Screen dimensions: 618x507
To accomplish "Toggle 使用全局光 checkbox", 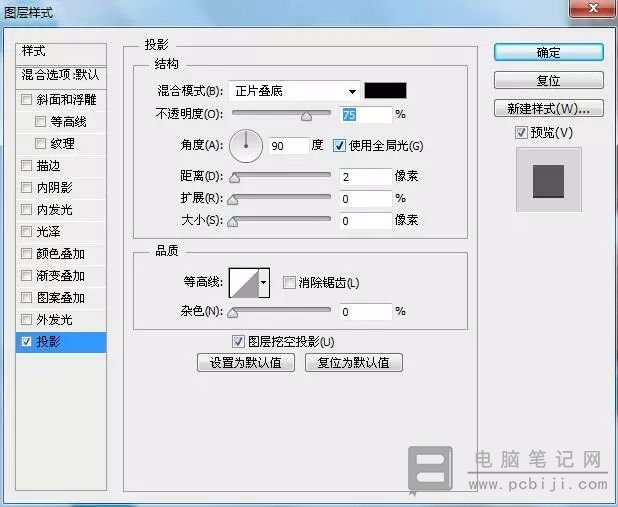I will pyautogui.click(x=339, y=146).
